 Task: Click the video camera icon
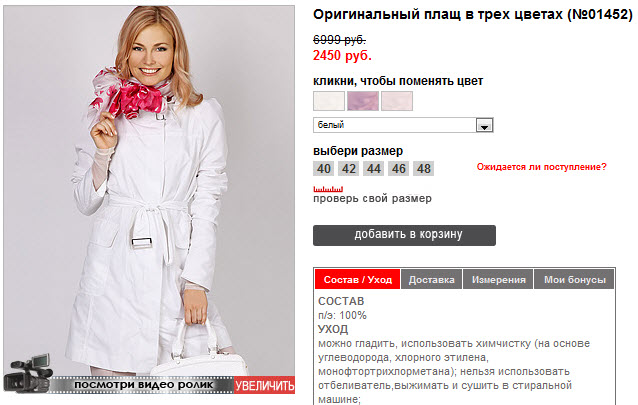28,374
